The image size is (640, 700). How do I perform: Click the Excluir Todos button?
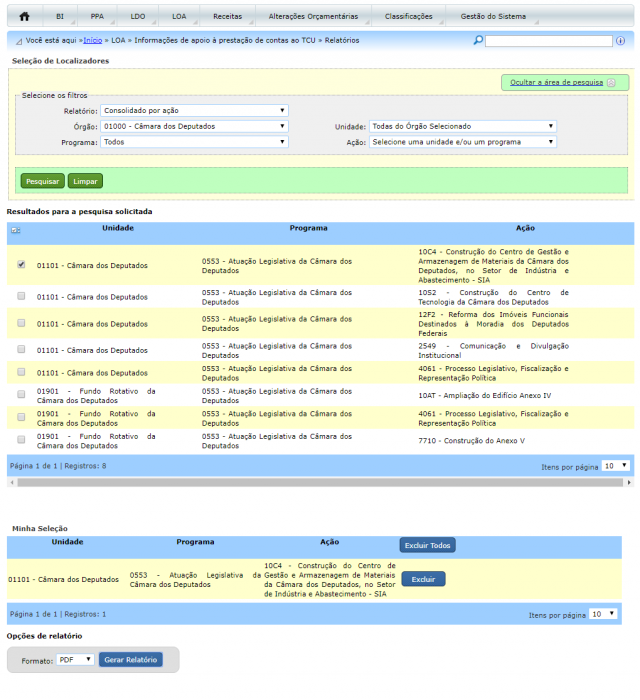pos(428,545)
